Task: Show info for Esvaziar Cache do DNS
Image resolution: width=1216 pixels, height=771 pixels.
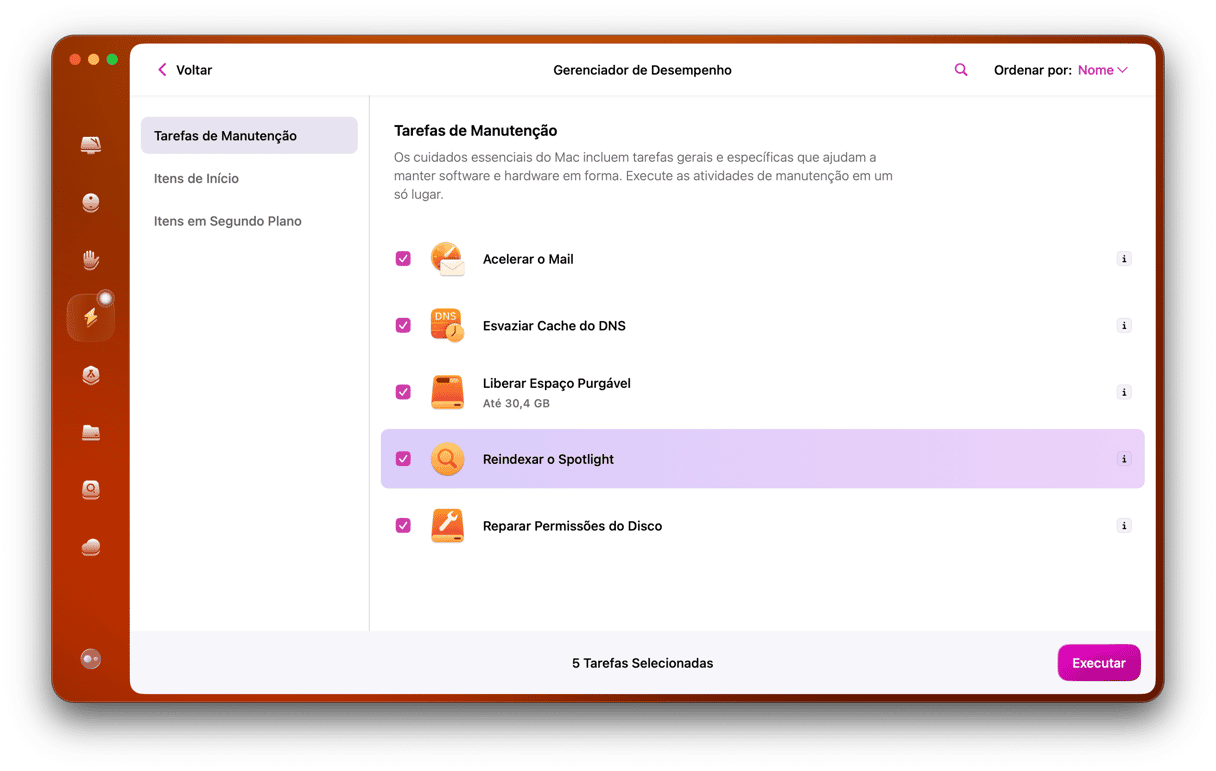Action: (1124, 326)
